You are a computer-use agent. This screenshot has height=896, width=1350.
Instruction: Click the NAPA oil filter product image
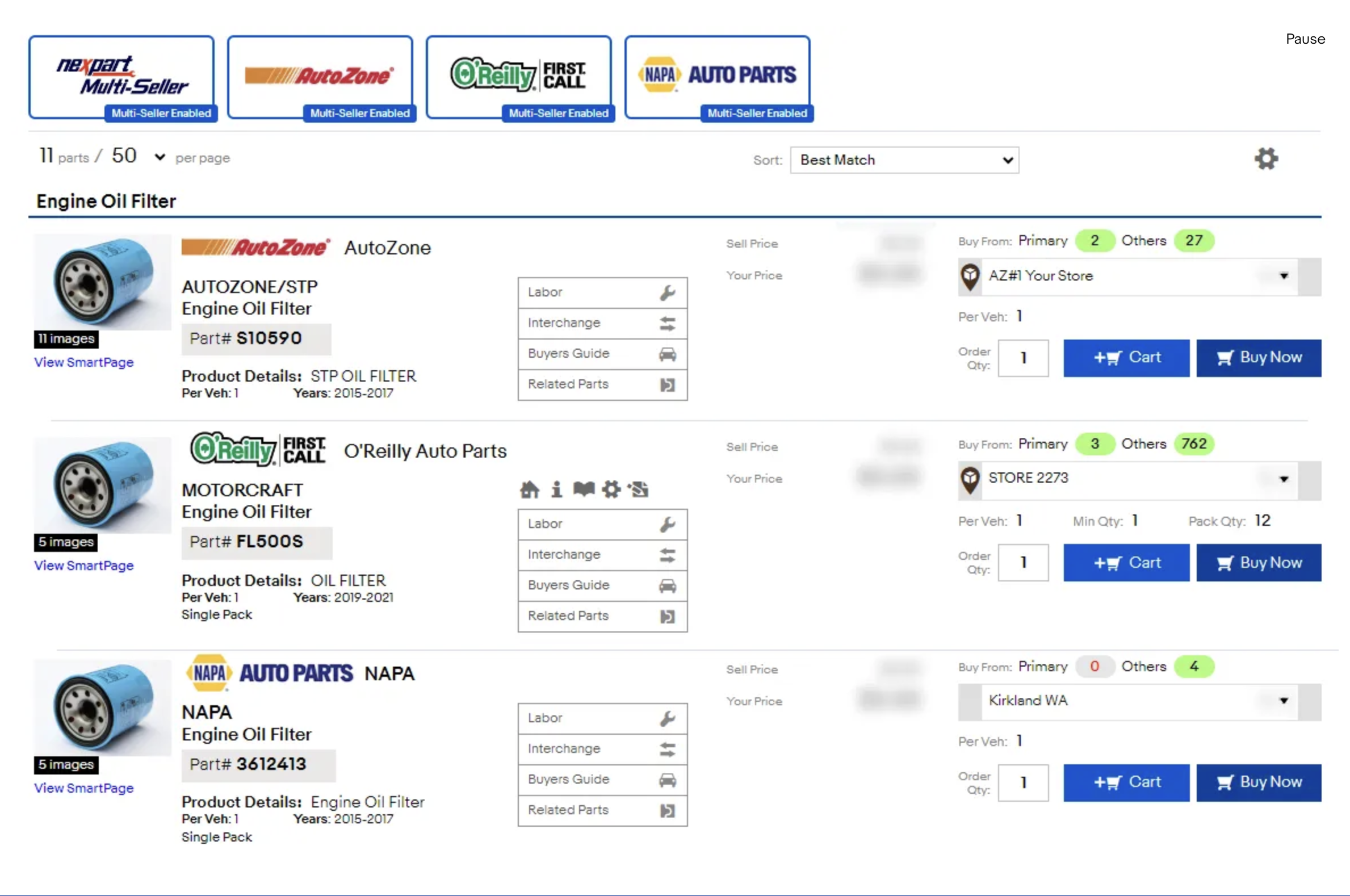tap(103, 707)
